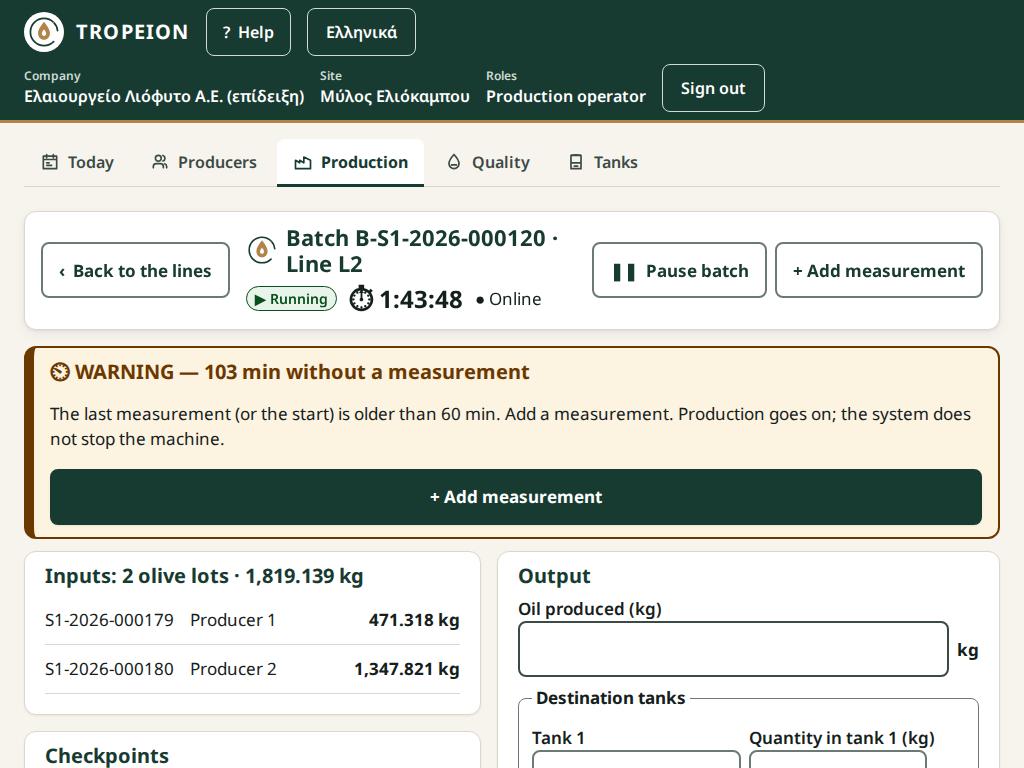Click the Producer 2 label
Image resolution: width=1024 pixels, height=768 pixels.
point(233,669)
